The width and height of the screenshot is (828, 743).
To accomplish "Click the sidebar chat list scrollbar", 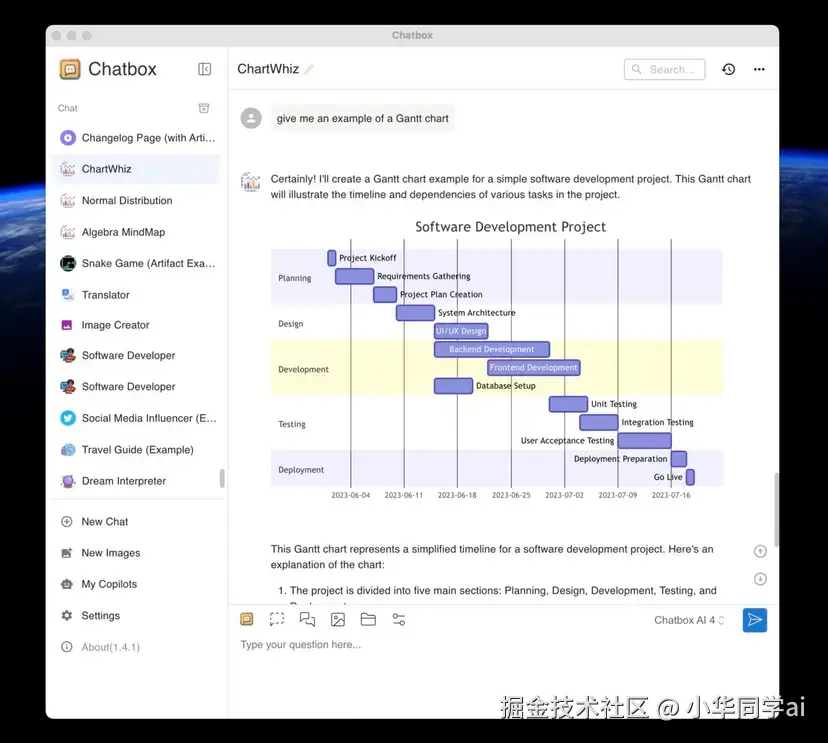I will pyautogui.click(x=222, y=478).
